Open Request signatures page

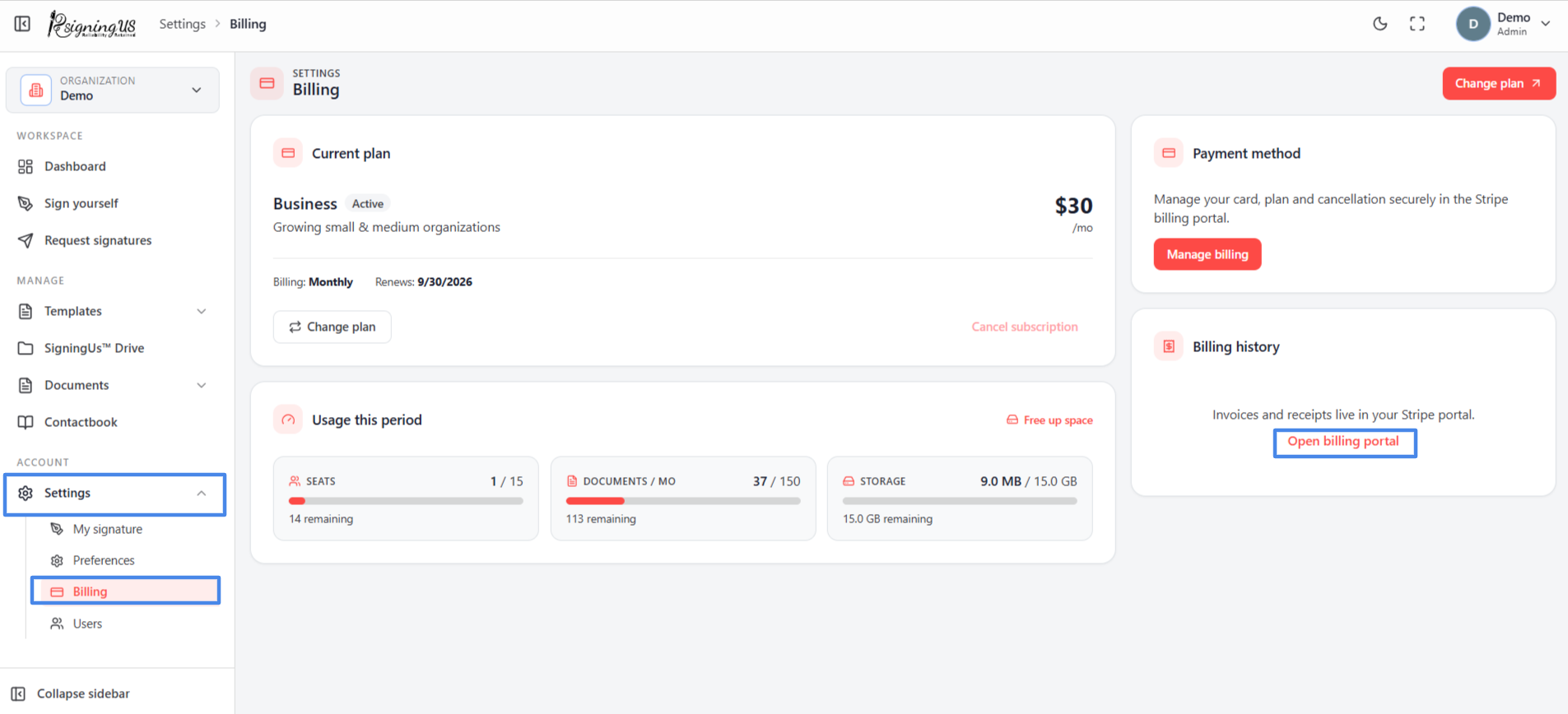[x=113, y=240]
